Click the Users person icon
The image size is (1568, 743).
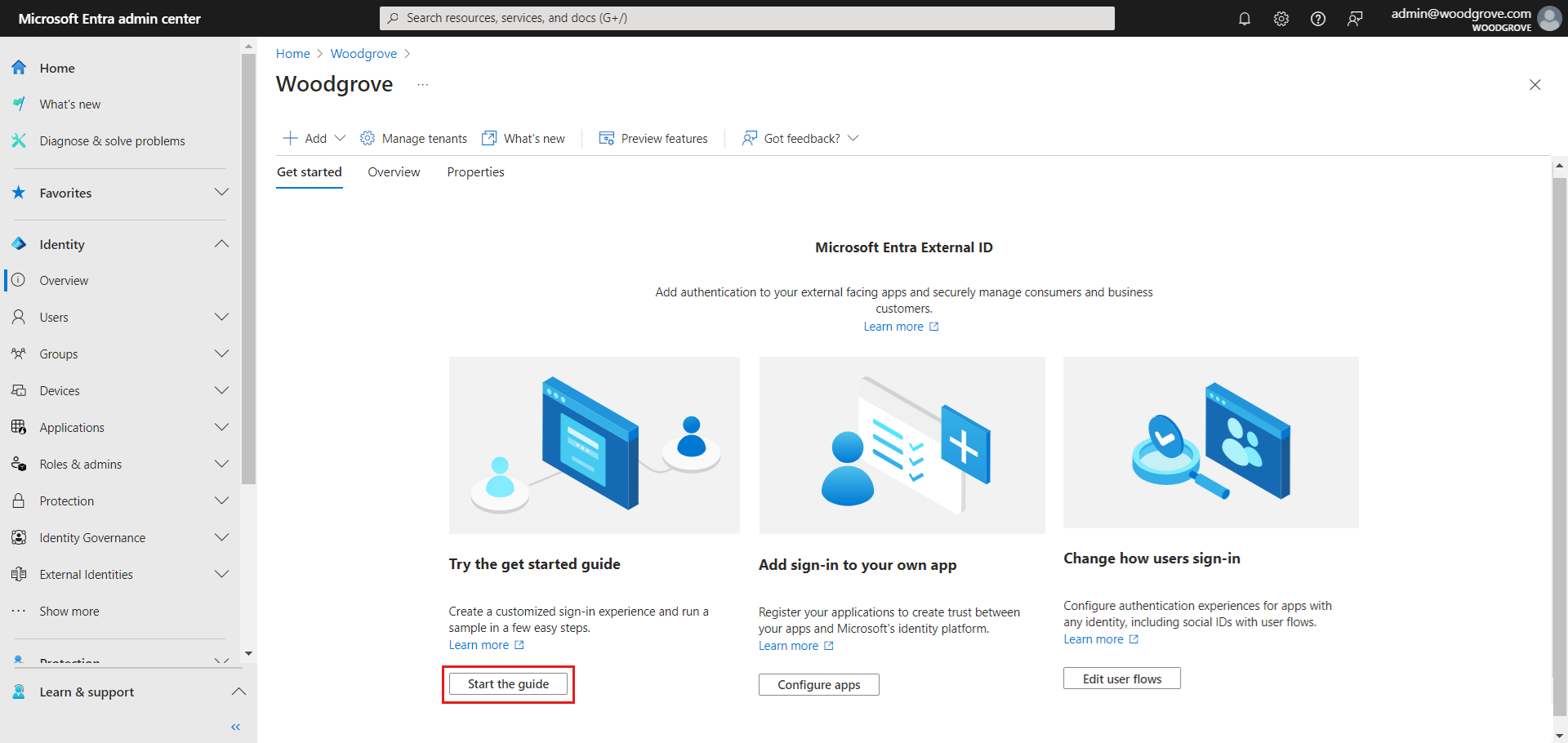click(x=19, y=317)
